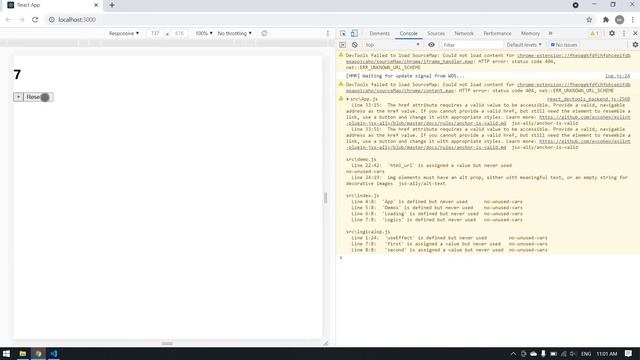This screenshot has height=360, width=640.
Task: Click the viewport width field 737
Action: pos(155,33)
